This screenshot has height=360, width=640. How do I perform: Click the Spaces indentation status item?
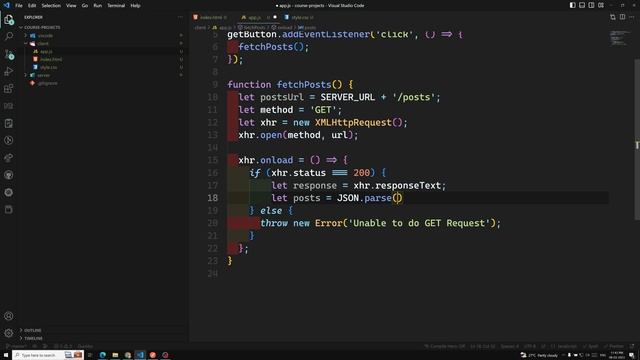(x=510, y=346)
